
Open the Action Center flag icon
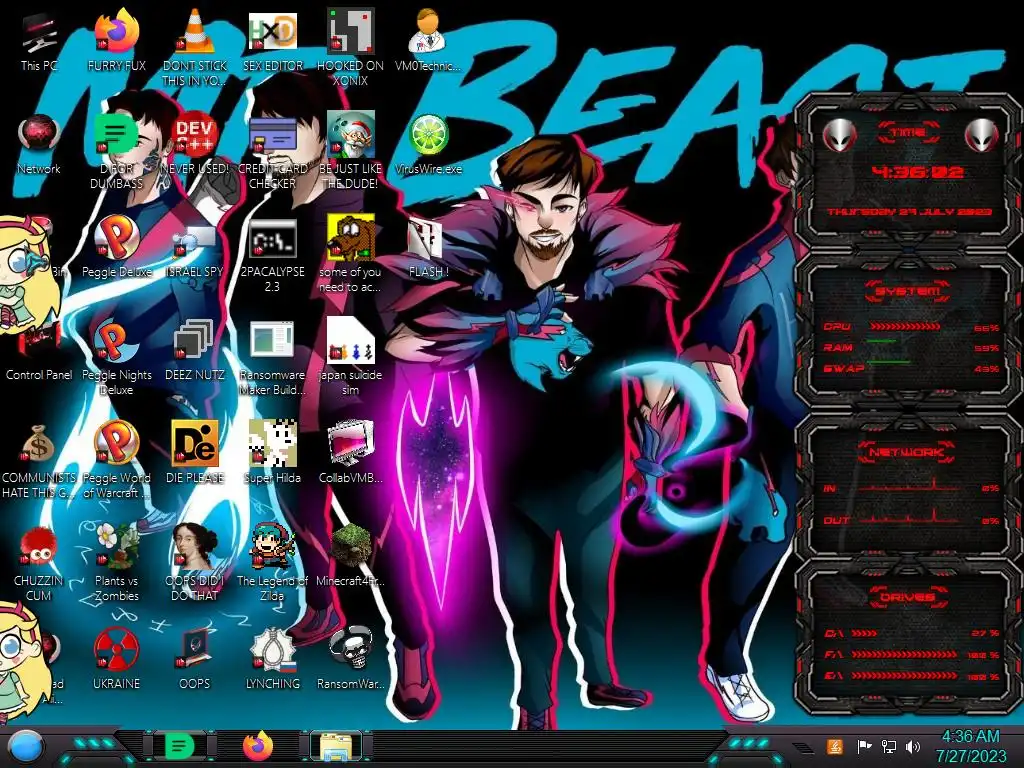click(x=864, y=746)
